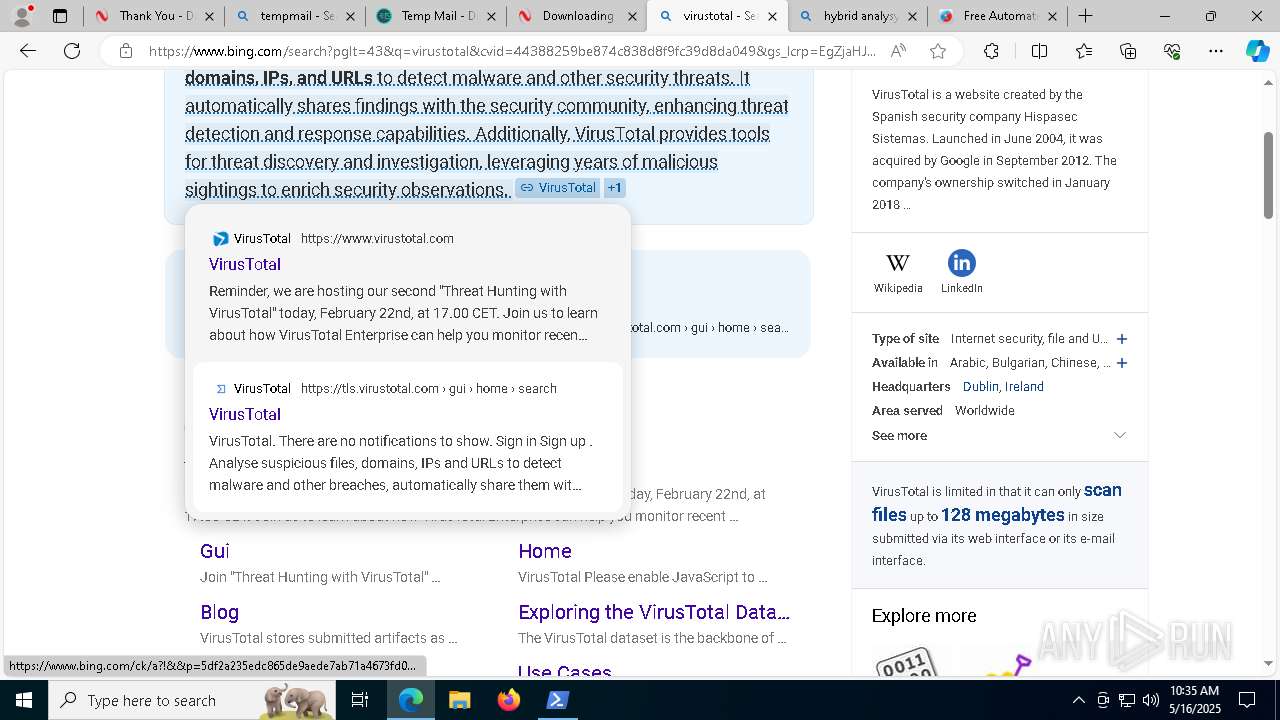Click the taskbar clock showing 10:35 AM
This screenshot has width=1280, height=720.
1195,700
